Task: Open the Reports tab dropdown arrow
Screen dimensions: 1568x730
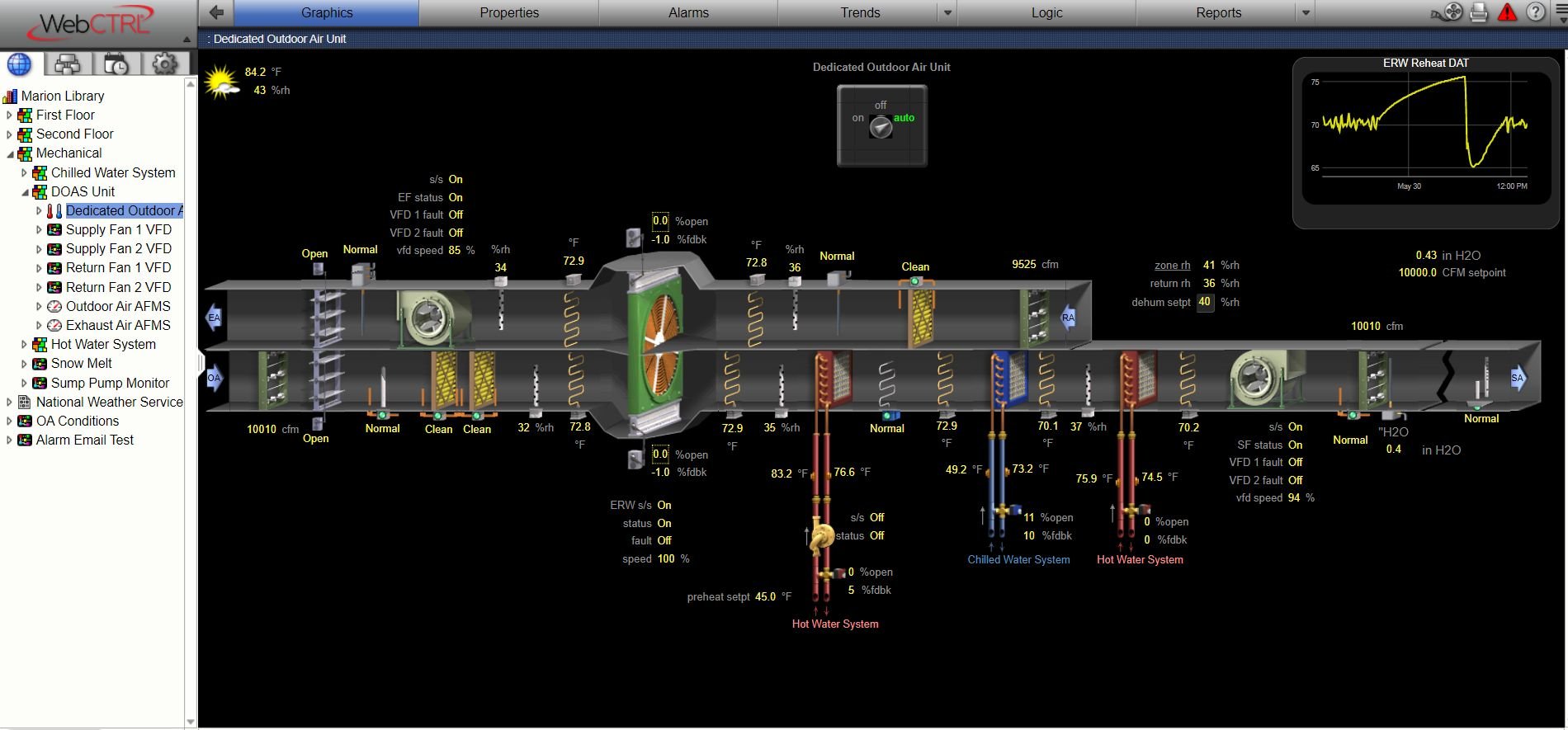Action: coord(1306,13)
